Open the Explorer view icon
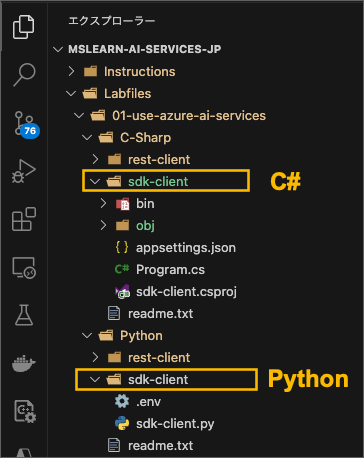The width and height of the screenshot is (364, 458). pos(24,27)
